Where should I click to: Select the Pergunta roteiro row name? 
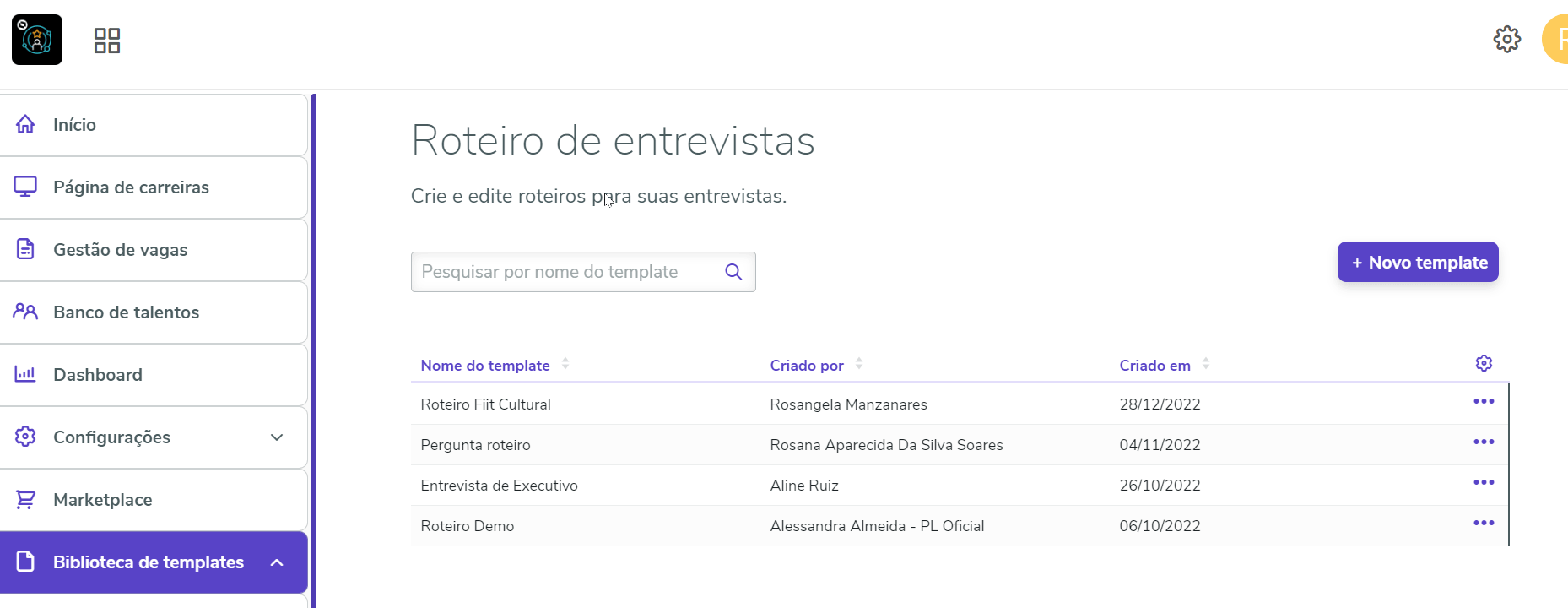pos(475,445)
